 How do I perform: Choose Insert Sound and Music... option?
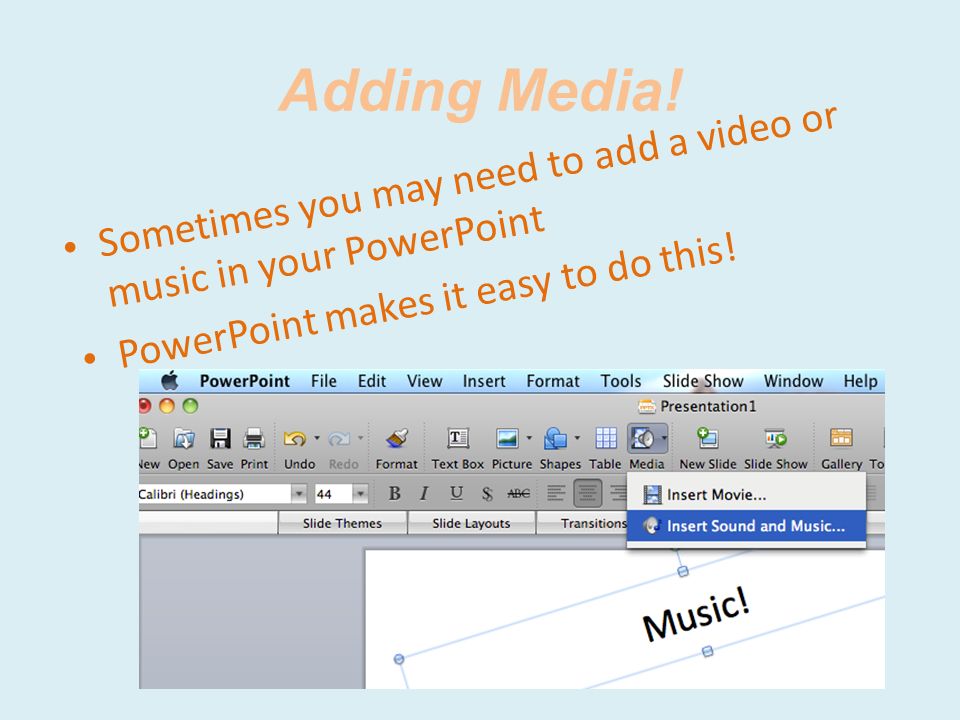[746, 526]
